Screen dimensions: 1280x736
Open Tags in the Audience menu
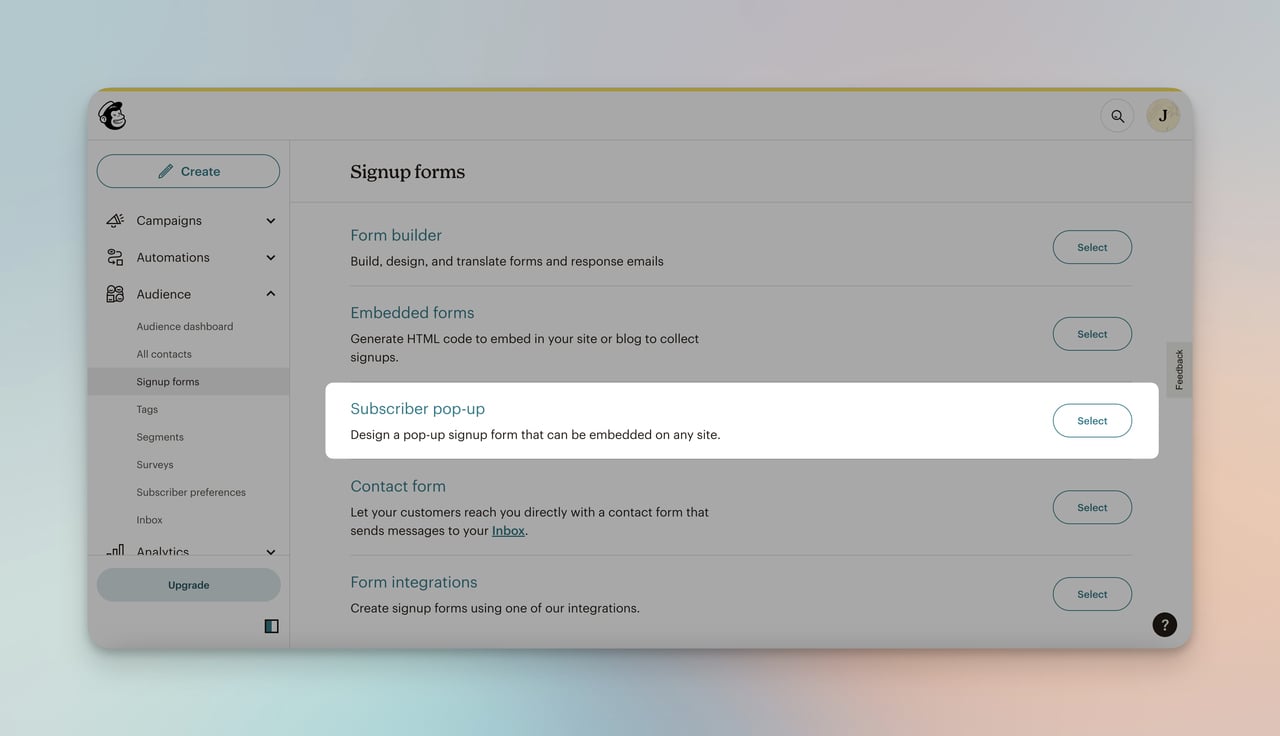tap(147, 409)
